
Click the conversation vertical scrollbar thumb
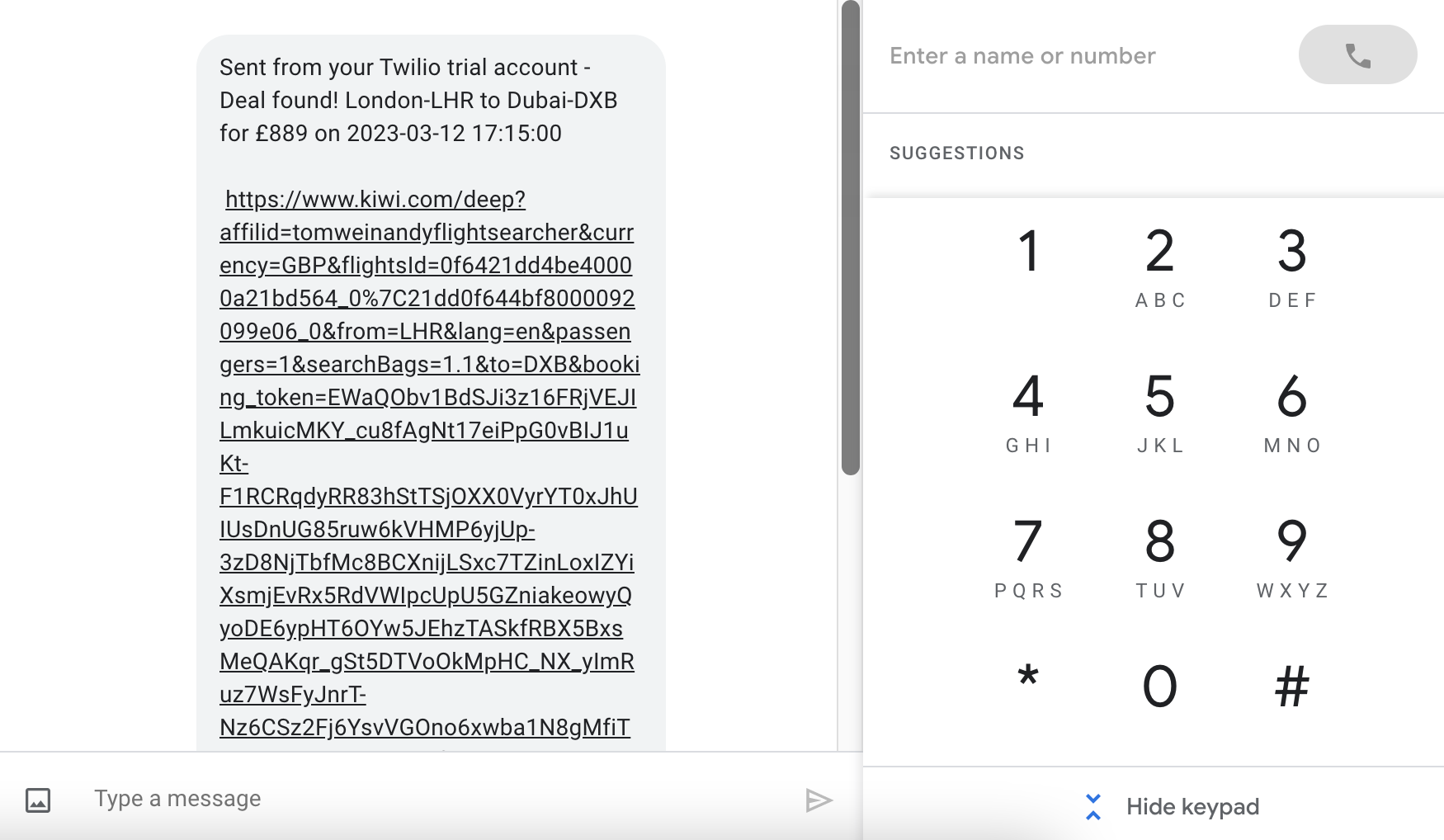tap(851, 238)
